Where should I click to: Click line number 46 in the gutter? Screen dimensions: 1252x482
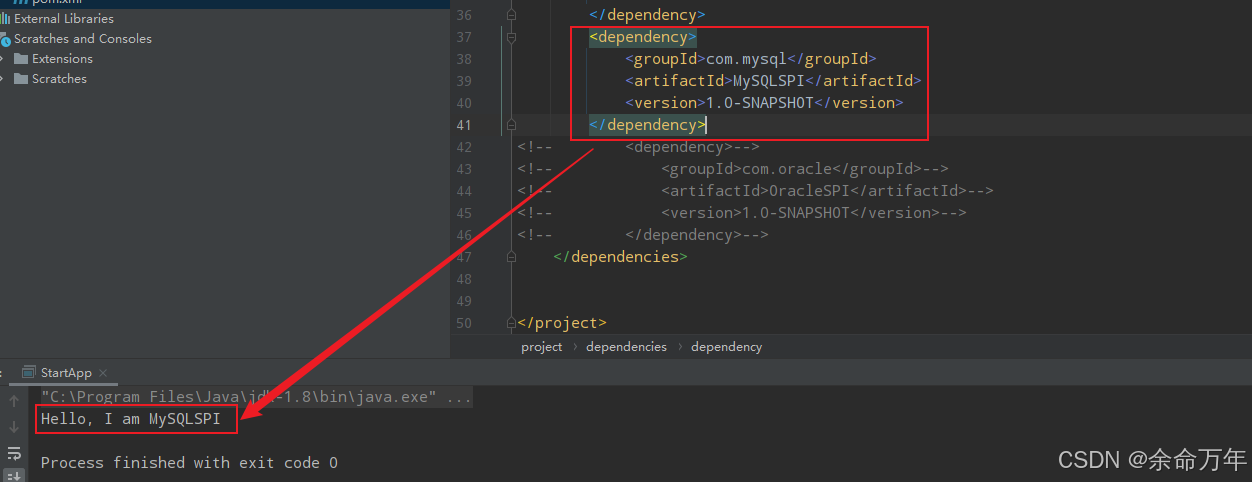click(463, 235)
